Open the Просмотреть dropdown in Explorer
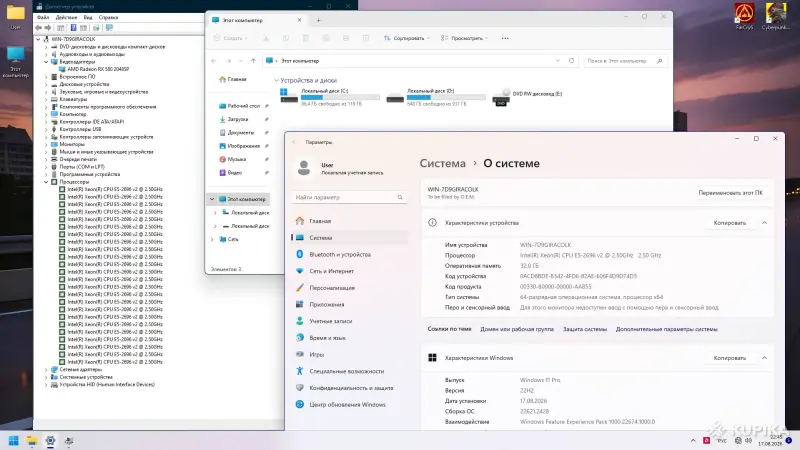This screenshot has width=800, height=450. tap(464, 38)
